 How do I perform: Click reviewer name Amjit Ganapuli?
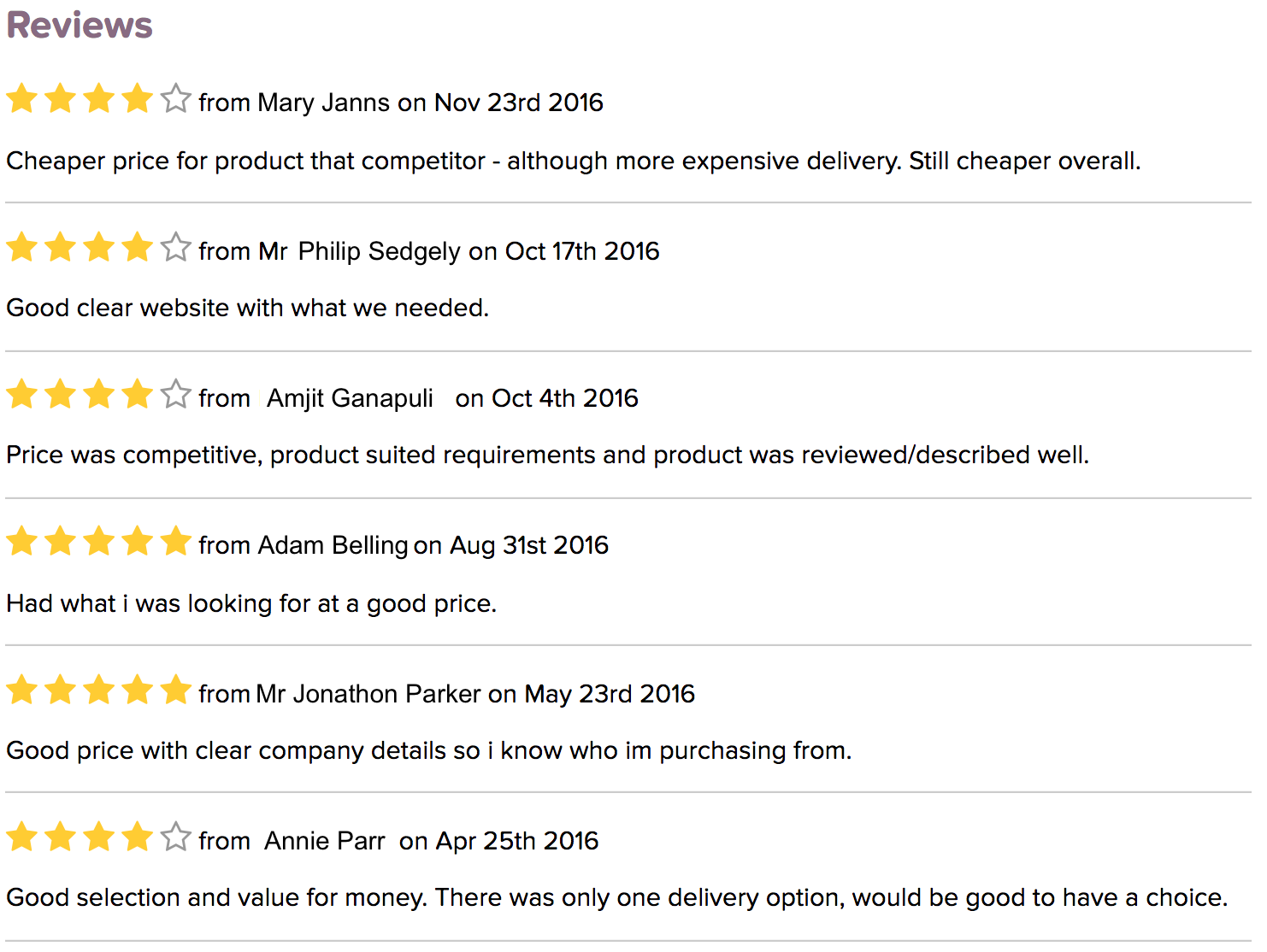pyautogui.click(x=350, y=398)
